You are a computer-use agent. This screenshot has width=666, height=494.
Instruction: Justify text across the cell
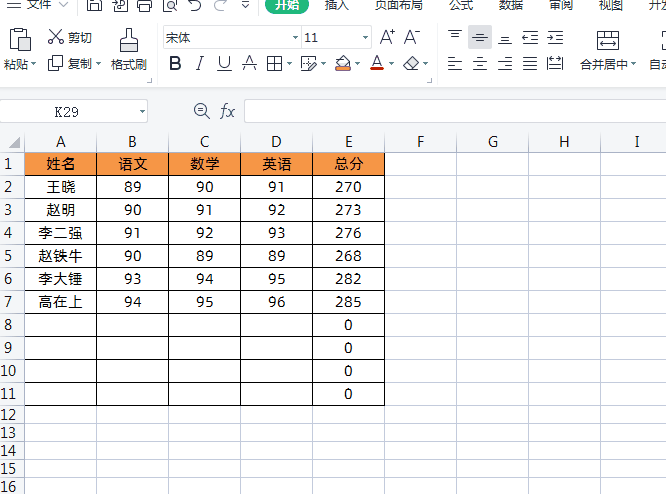[x=530, y=64]
